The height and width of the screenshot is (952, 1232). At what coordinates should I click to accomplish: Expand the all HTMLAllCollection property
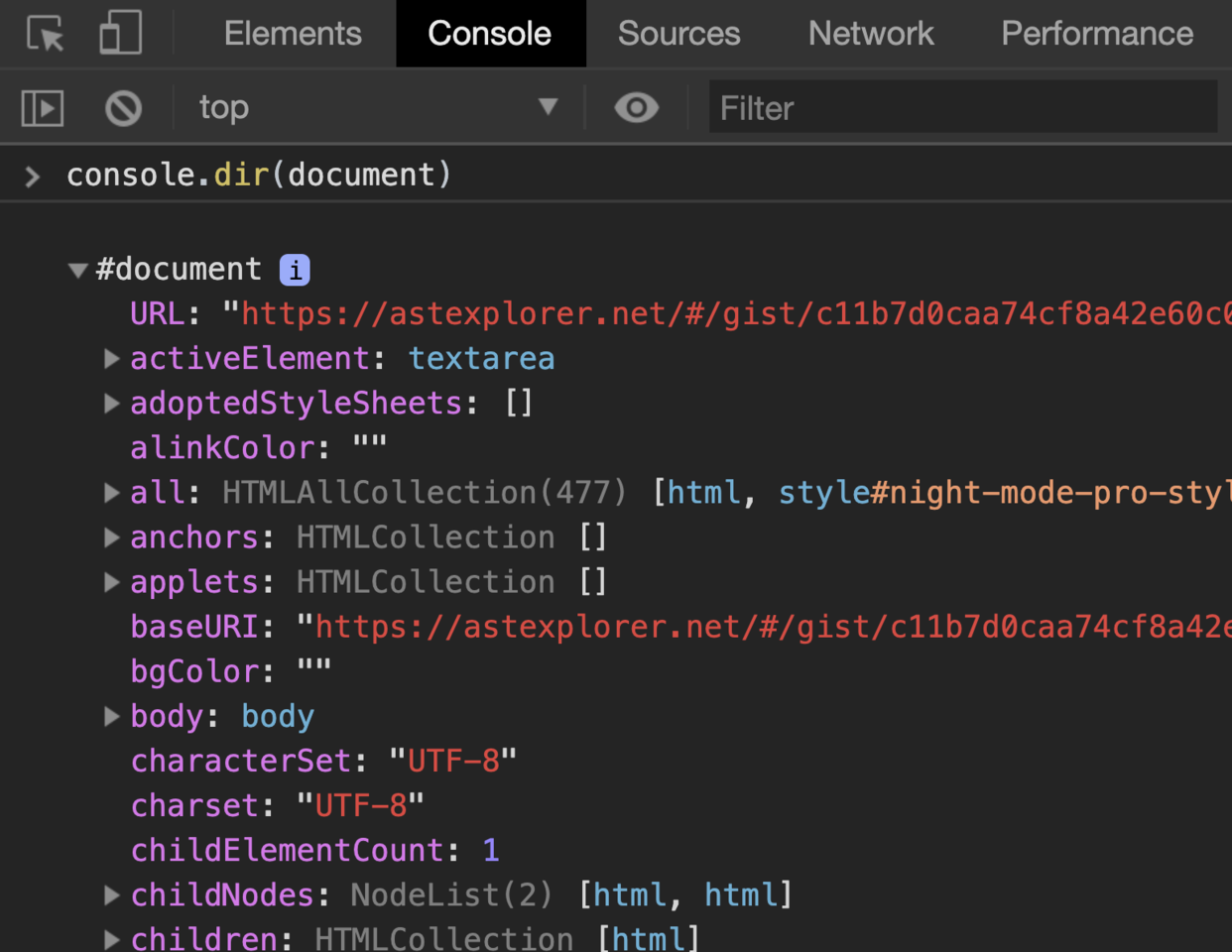112,492
